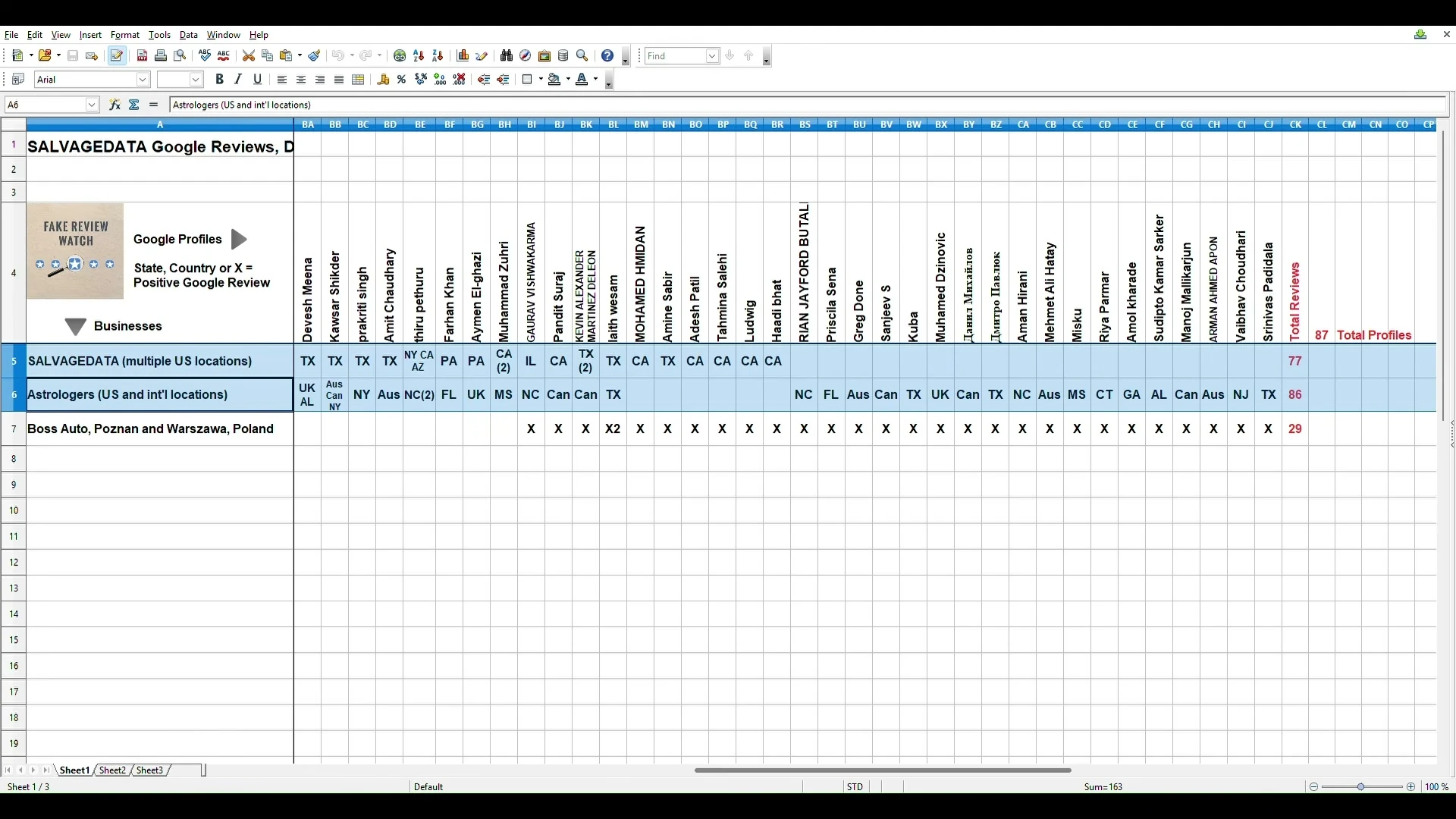The image size is (1456, 819).
Task: Open Borders dropdown arrow
Action: [x=540, y=80]
